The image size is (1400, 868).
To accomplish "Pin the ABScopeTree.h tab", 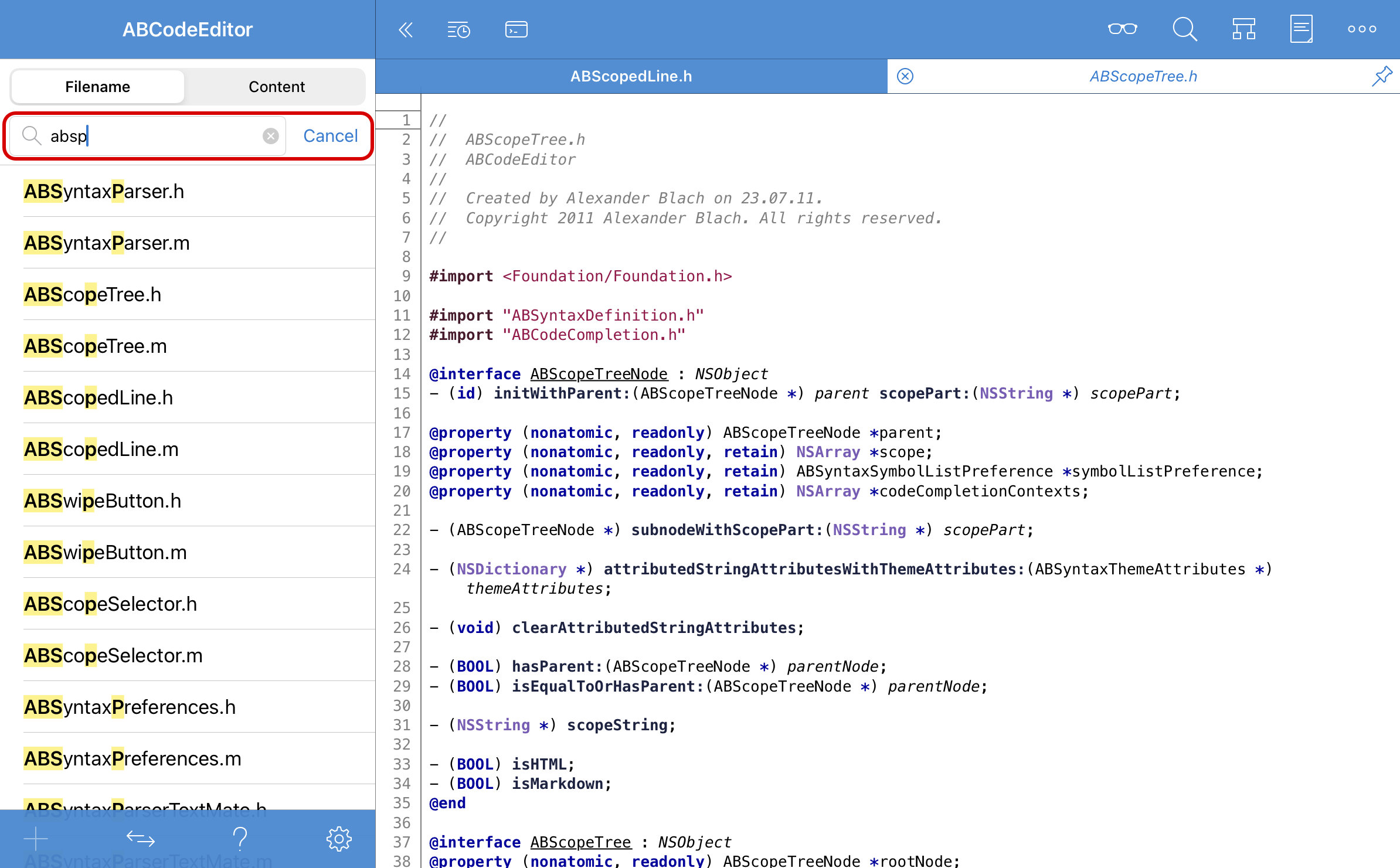I will (x=1382, y=76).
